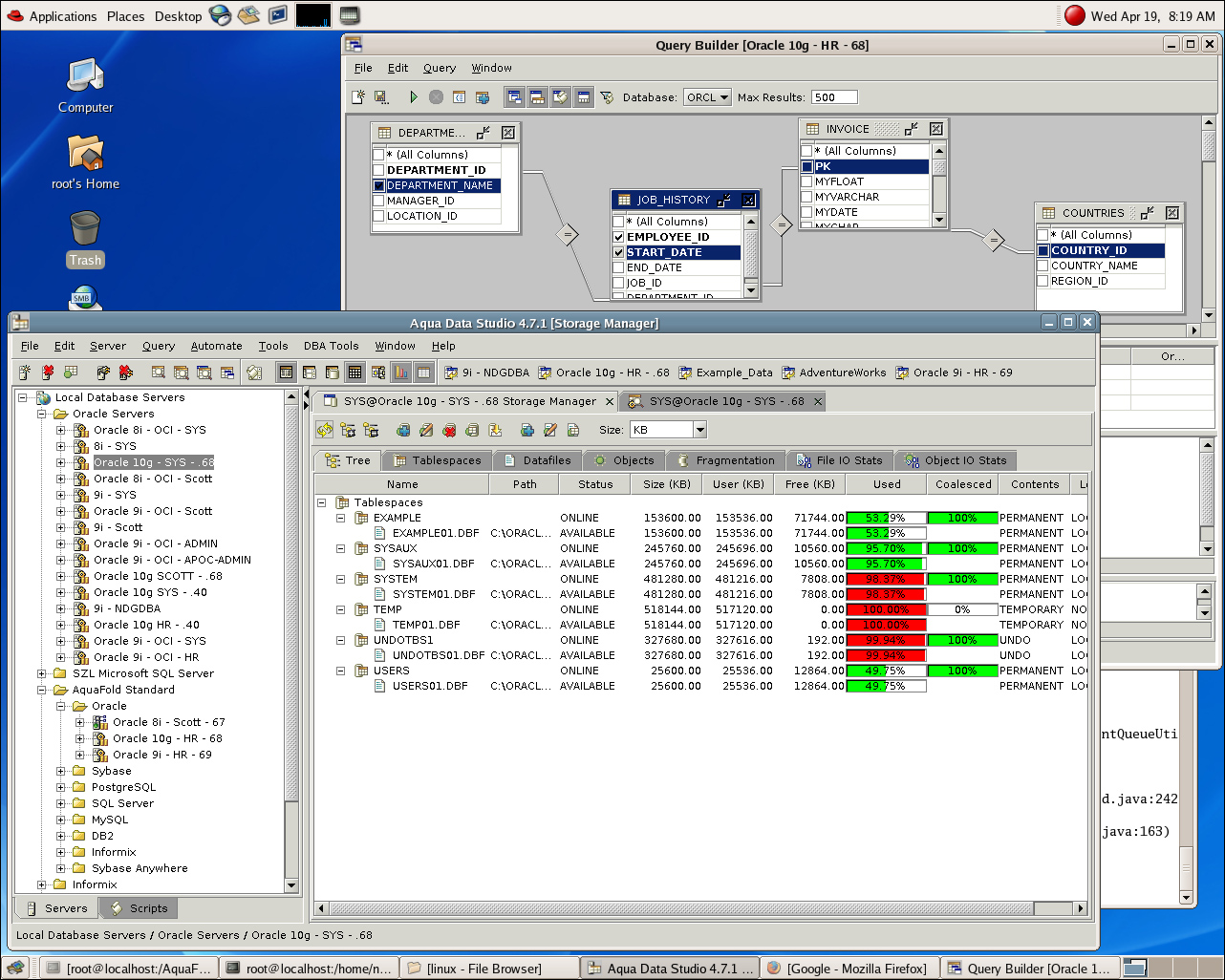Click the SYSTEM tablespace red Used bar

[886, 579]
